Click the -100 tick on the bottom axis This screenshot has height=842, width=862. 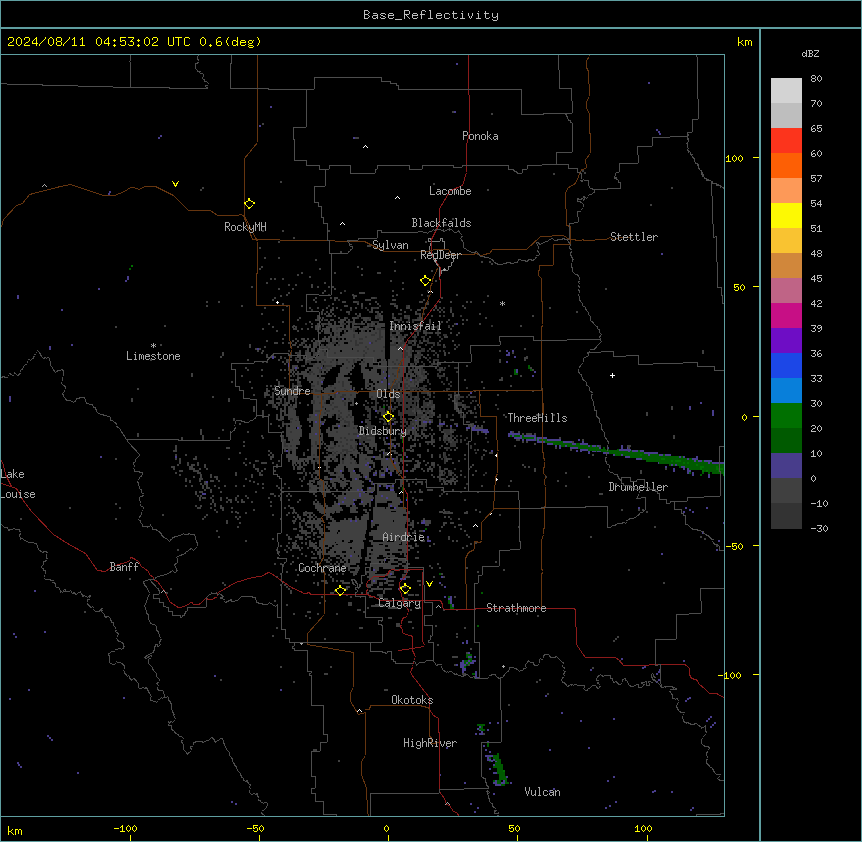pyautogui.click(x=125, y=828)
